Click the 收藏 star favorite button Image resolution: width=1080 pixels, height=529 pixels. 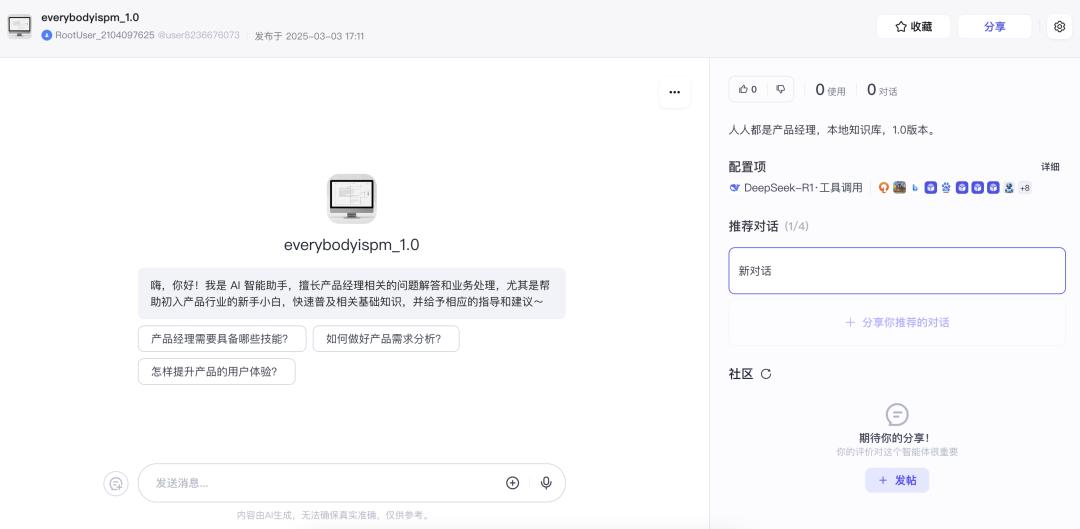[913, 27]
